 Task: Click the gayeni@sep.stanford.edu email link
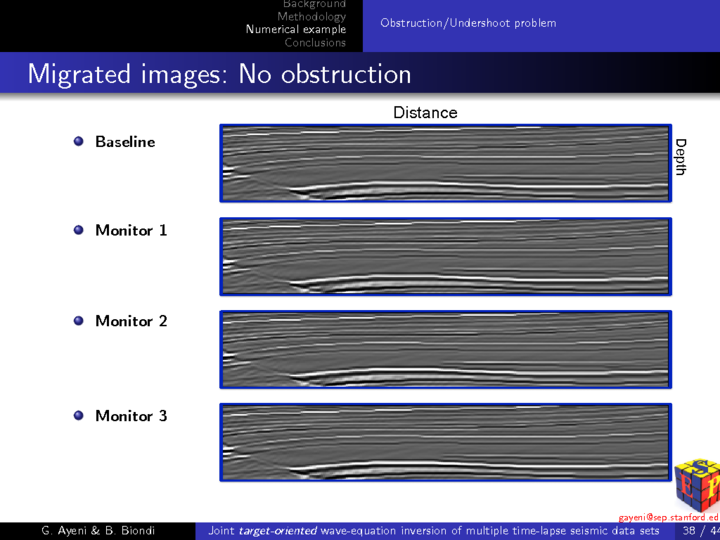668,517
